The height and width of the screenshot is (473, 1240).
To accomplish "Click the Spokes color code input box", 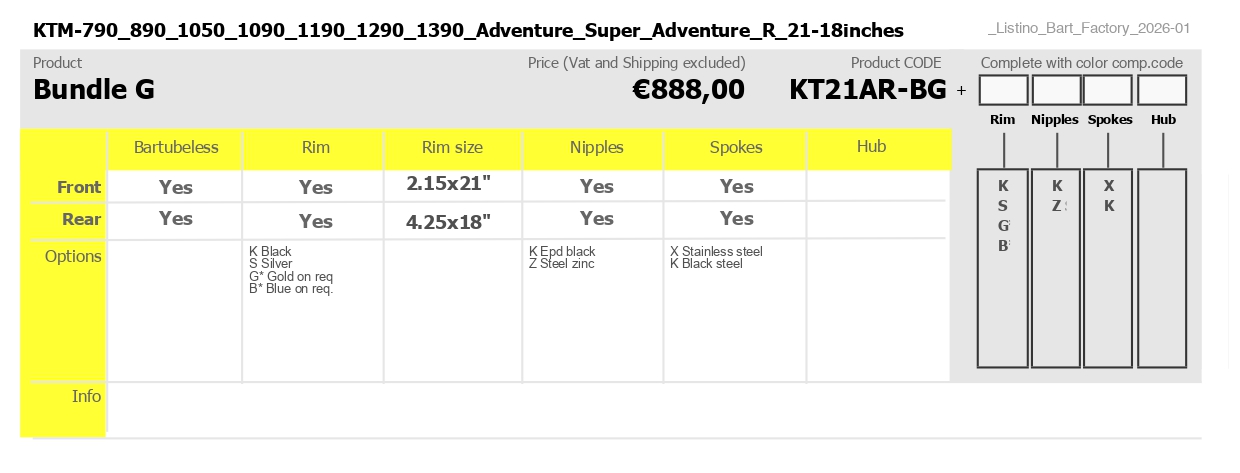I will (1109, 90).
